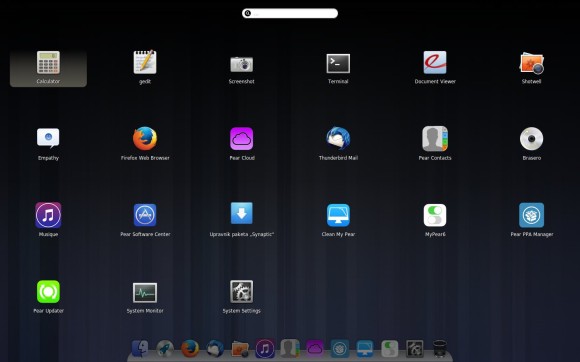Screen dimensions: 580x362
Task: Open Contacts from the dock
Action: coord(290,348)
